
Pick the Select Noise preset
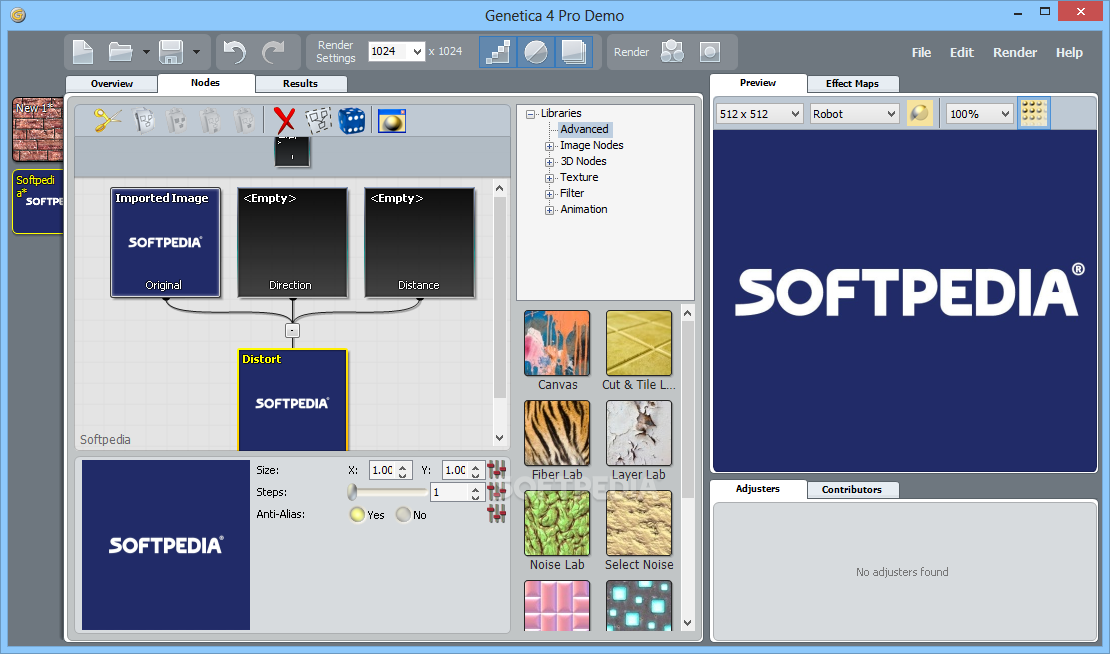click(639, 523)
